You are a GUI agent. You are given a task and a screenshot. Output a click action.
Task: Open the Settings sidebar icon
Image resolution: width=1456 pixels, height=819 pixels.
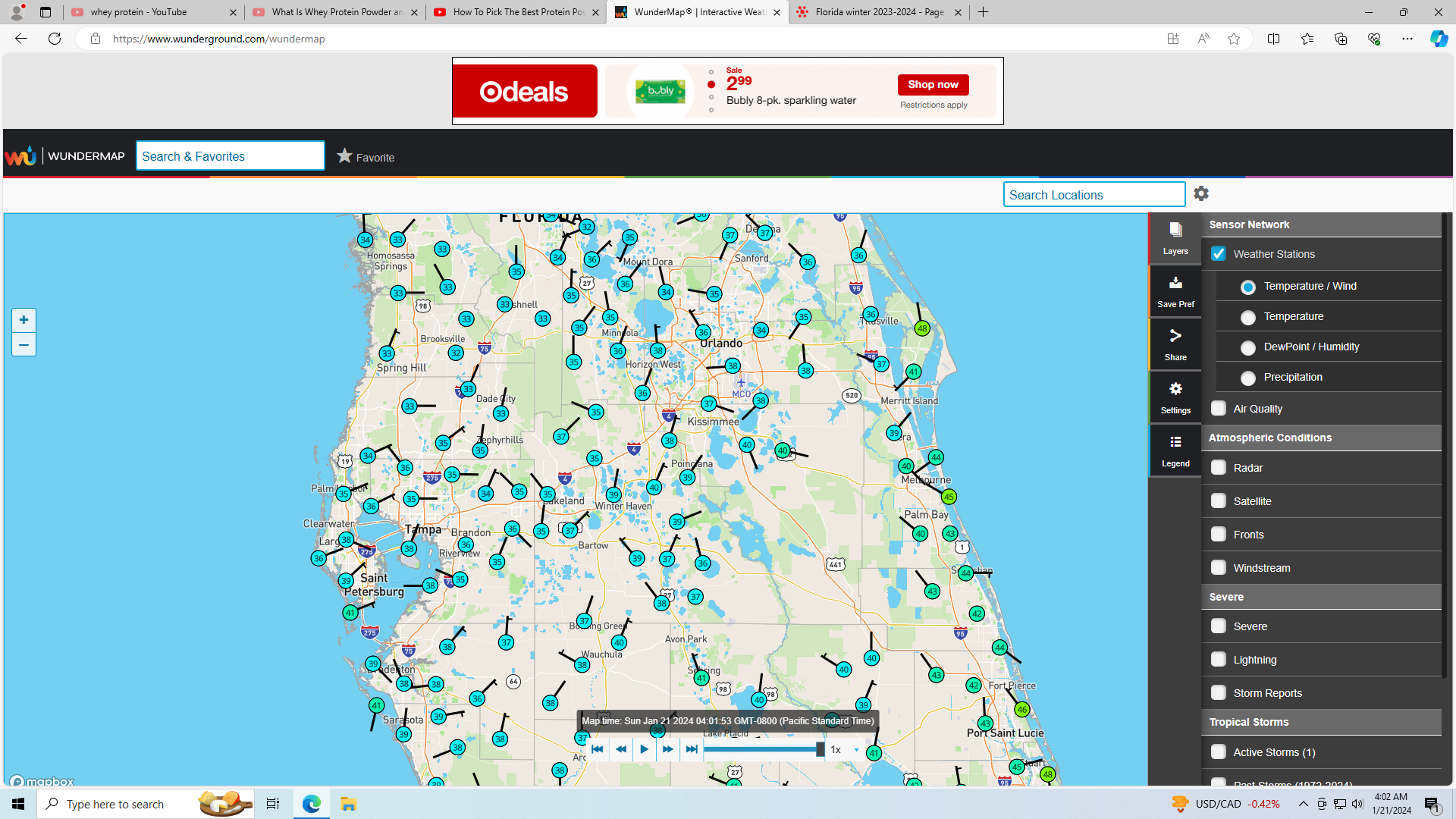point(1175,397)
